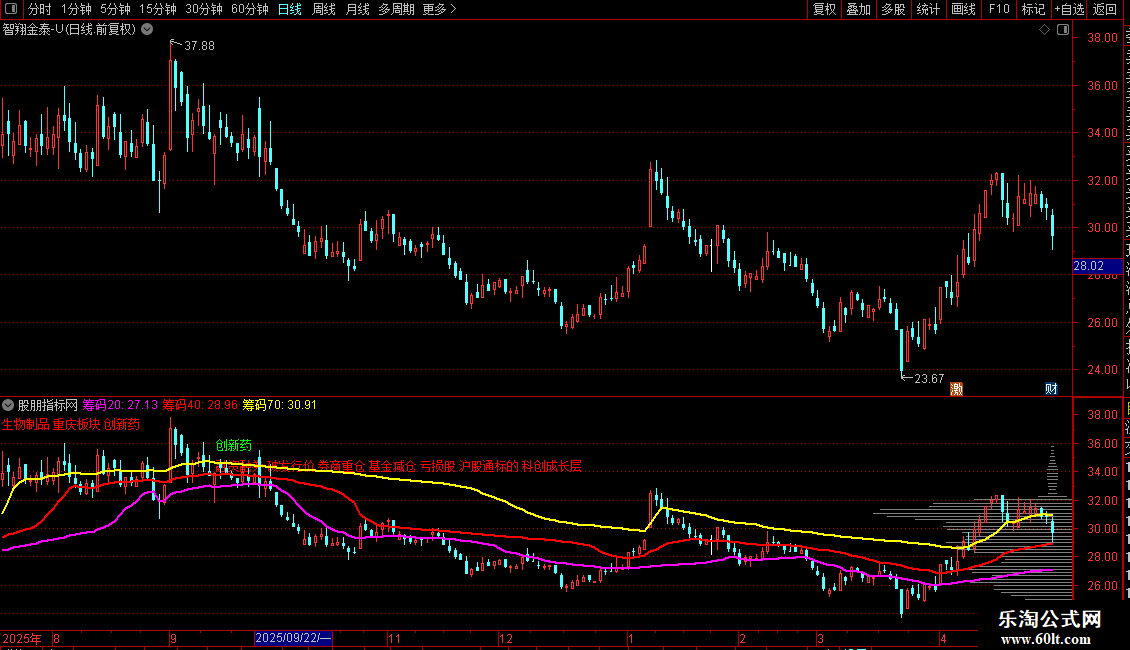Click the 2025年 label on time axis

[22, 638]
